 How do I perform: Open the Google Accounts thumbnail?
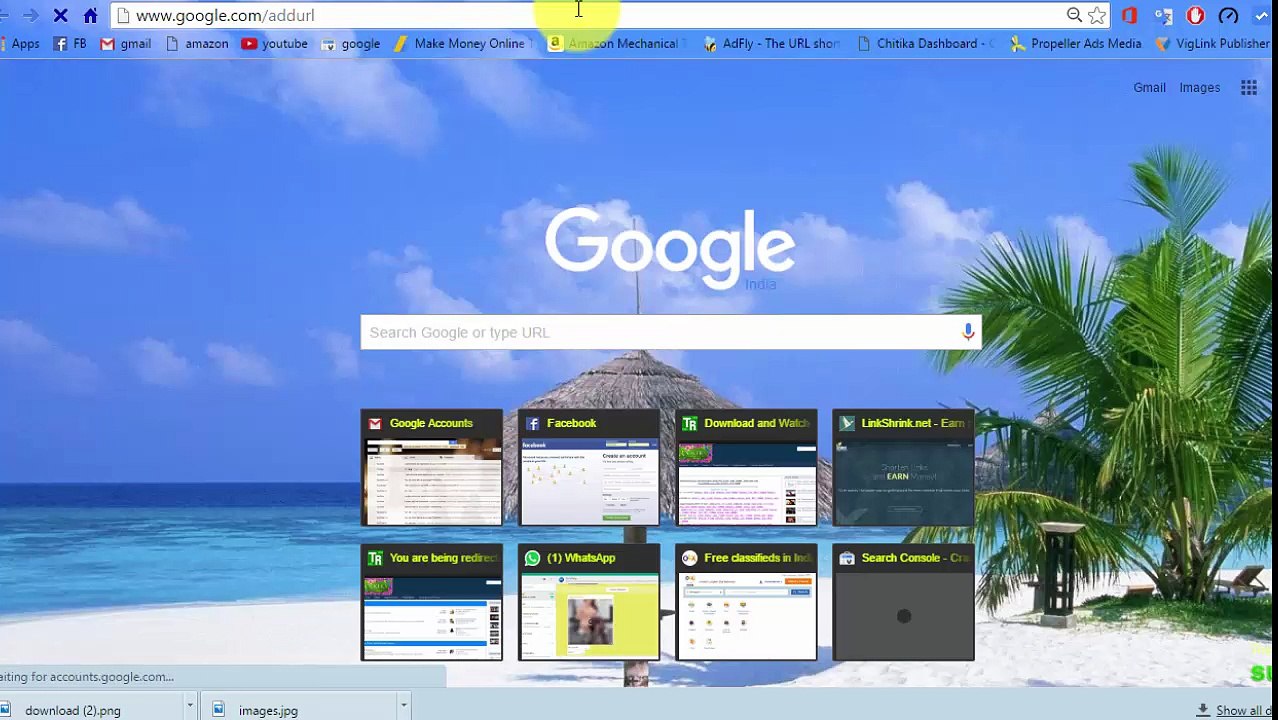[432, 467]
